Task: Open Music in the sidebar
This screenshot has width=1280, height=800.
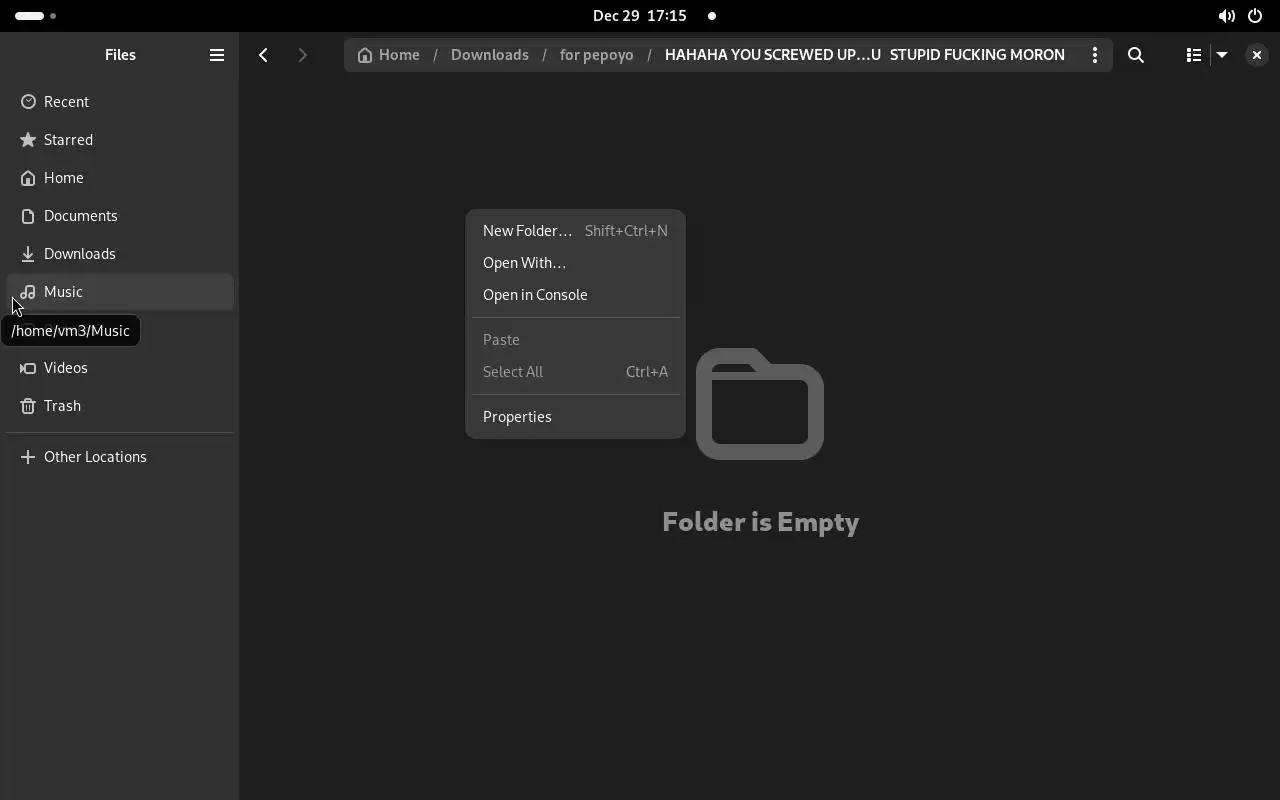Action: click(x=120, y=292)
